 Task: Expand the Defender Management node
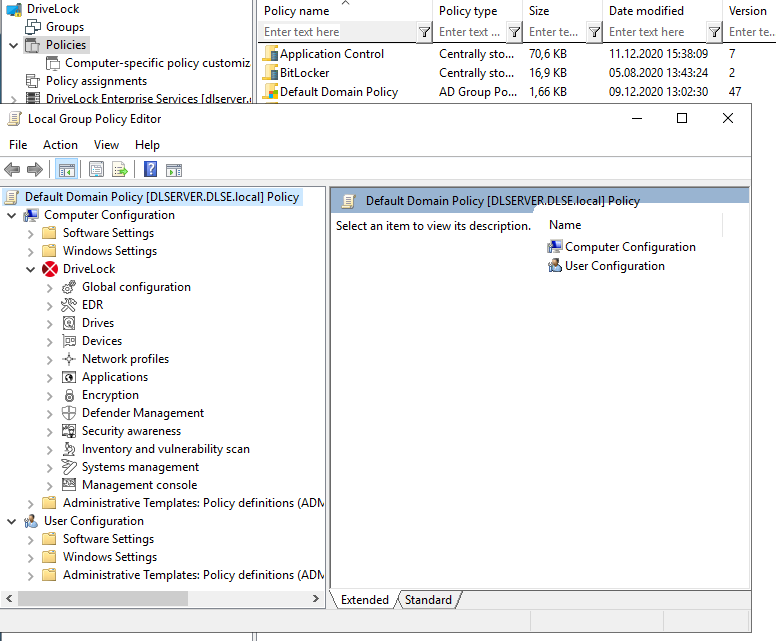(x=49, y=414)
